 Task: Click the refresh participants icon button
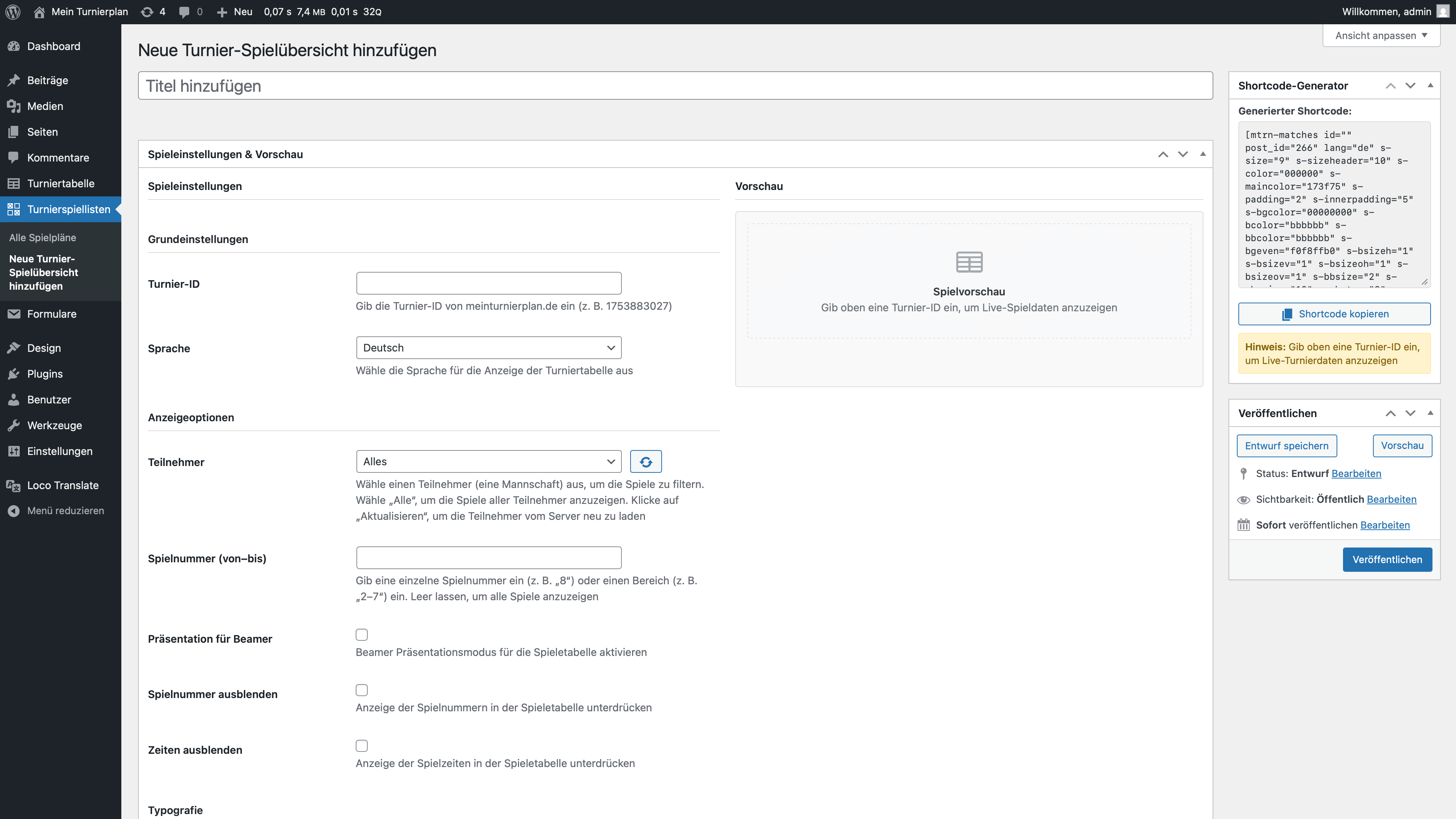coord(645,462)
